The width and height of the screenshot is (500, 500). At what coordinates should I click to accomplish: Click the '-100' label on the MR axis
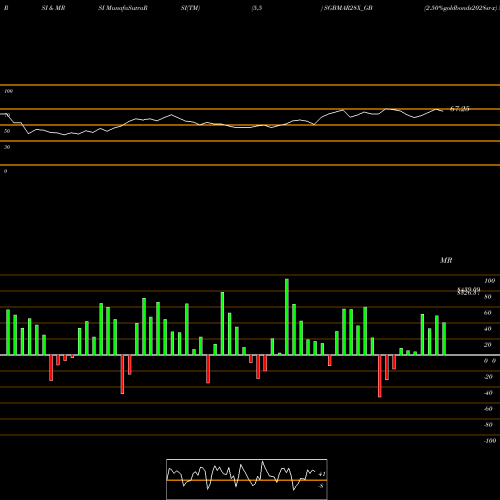pyautogui.click(x=490, y=441)
